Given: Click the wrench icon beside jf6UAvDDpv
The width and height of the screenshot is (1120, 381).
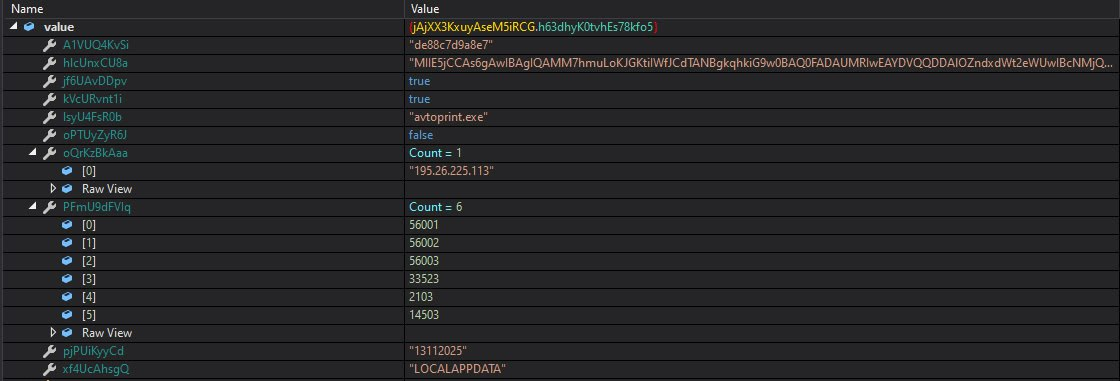Looking at the screenshot, I should (x=49, y=81).
